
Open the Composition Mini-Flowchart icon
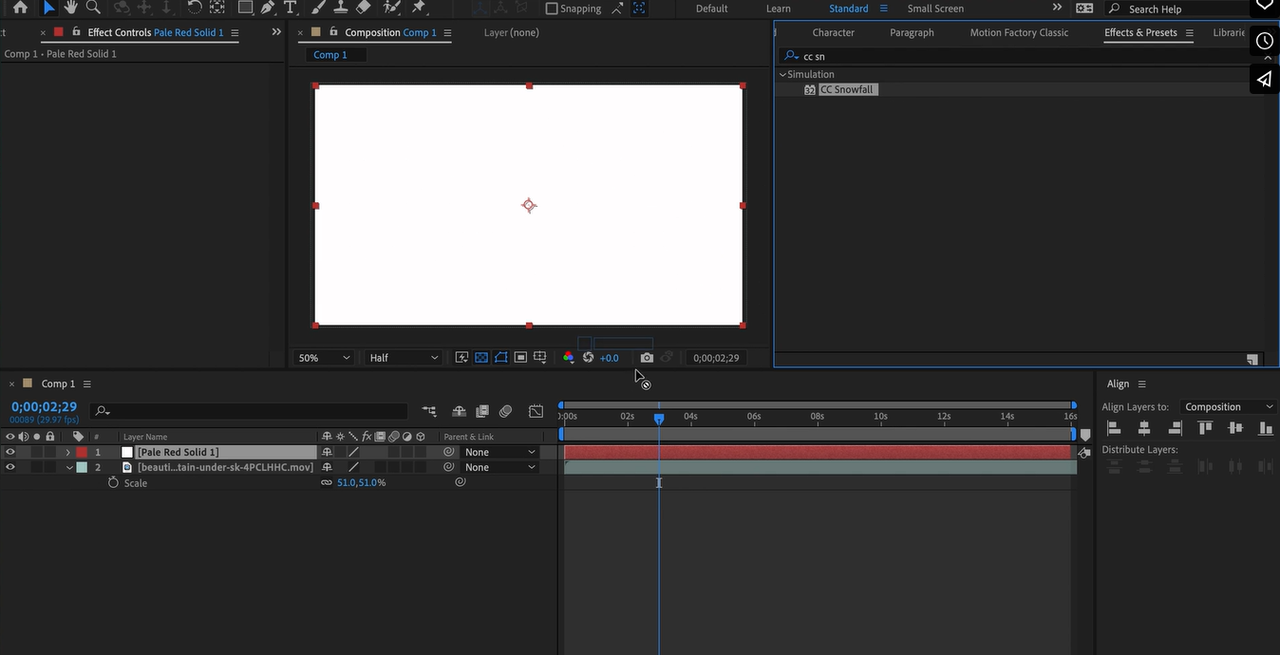coord(429,411)
